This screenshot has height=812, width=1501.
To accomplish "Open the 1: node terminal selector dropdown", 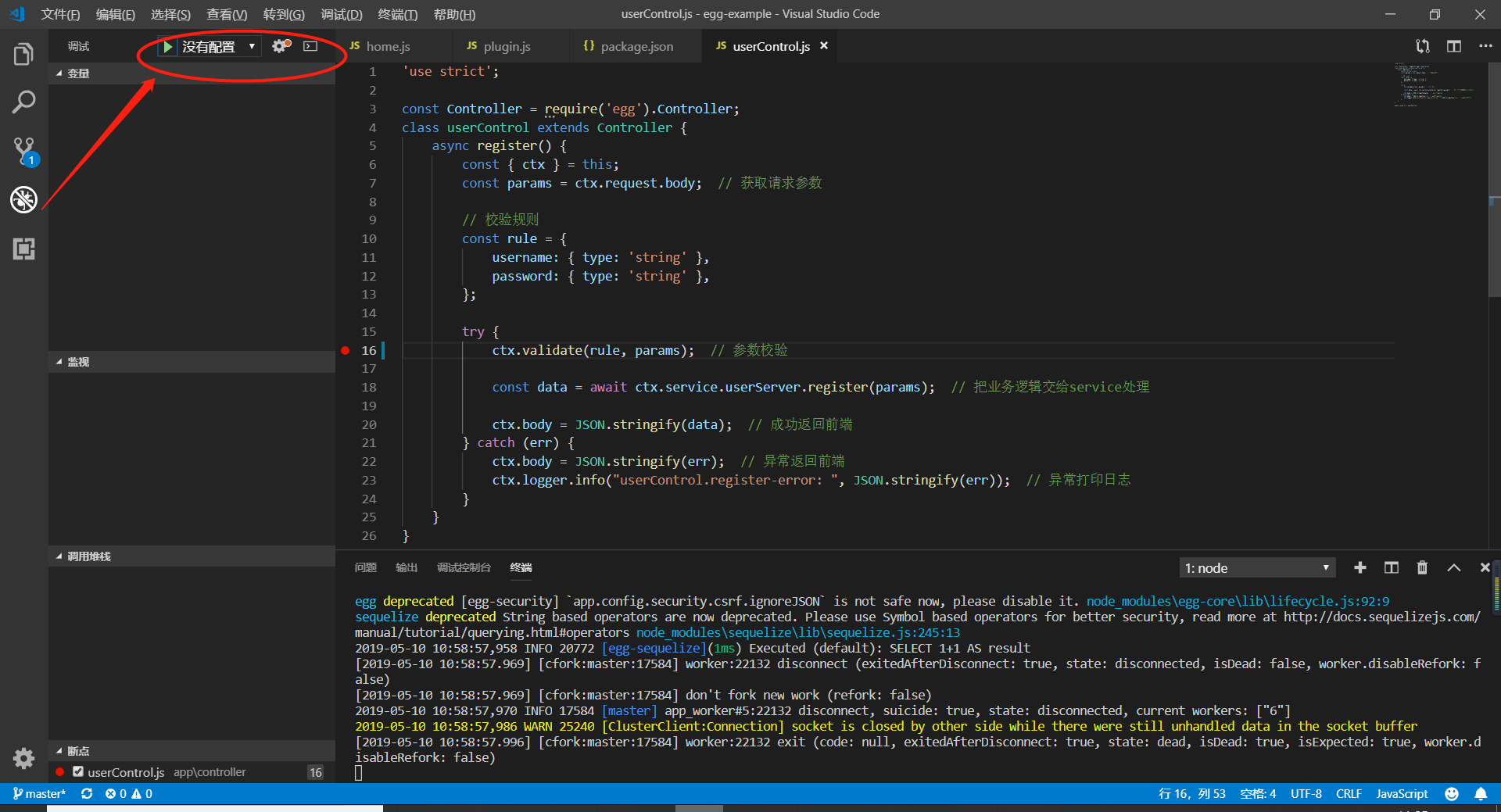I will pos(1256,567).
